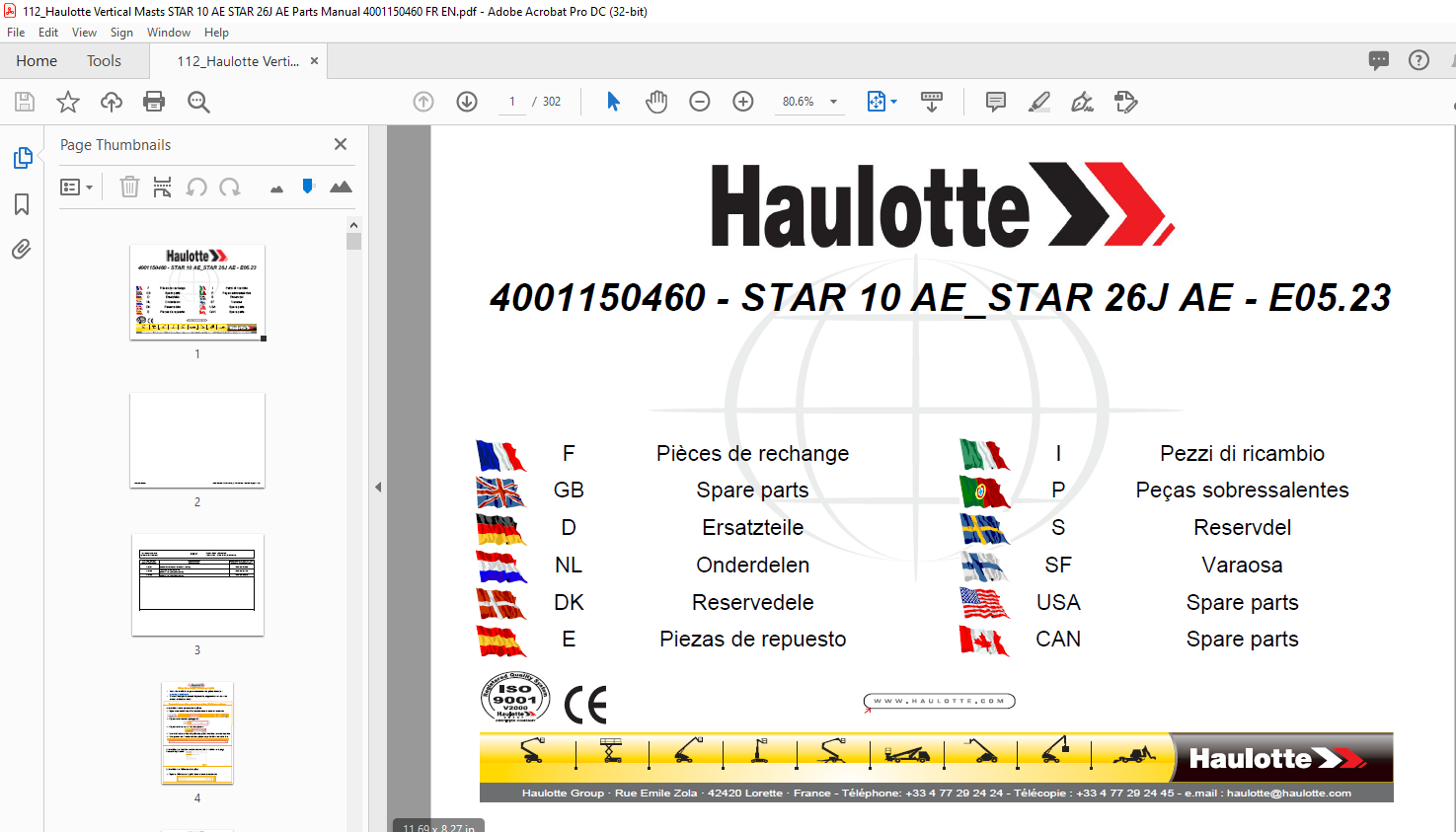Zoom out with the minus button

(x=700, y=102)
